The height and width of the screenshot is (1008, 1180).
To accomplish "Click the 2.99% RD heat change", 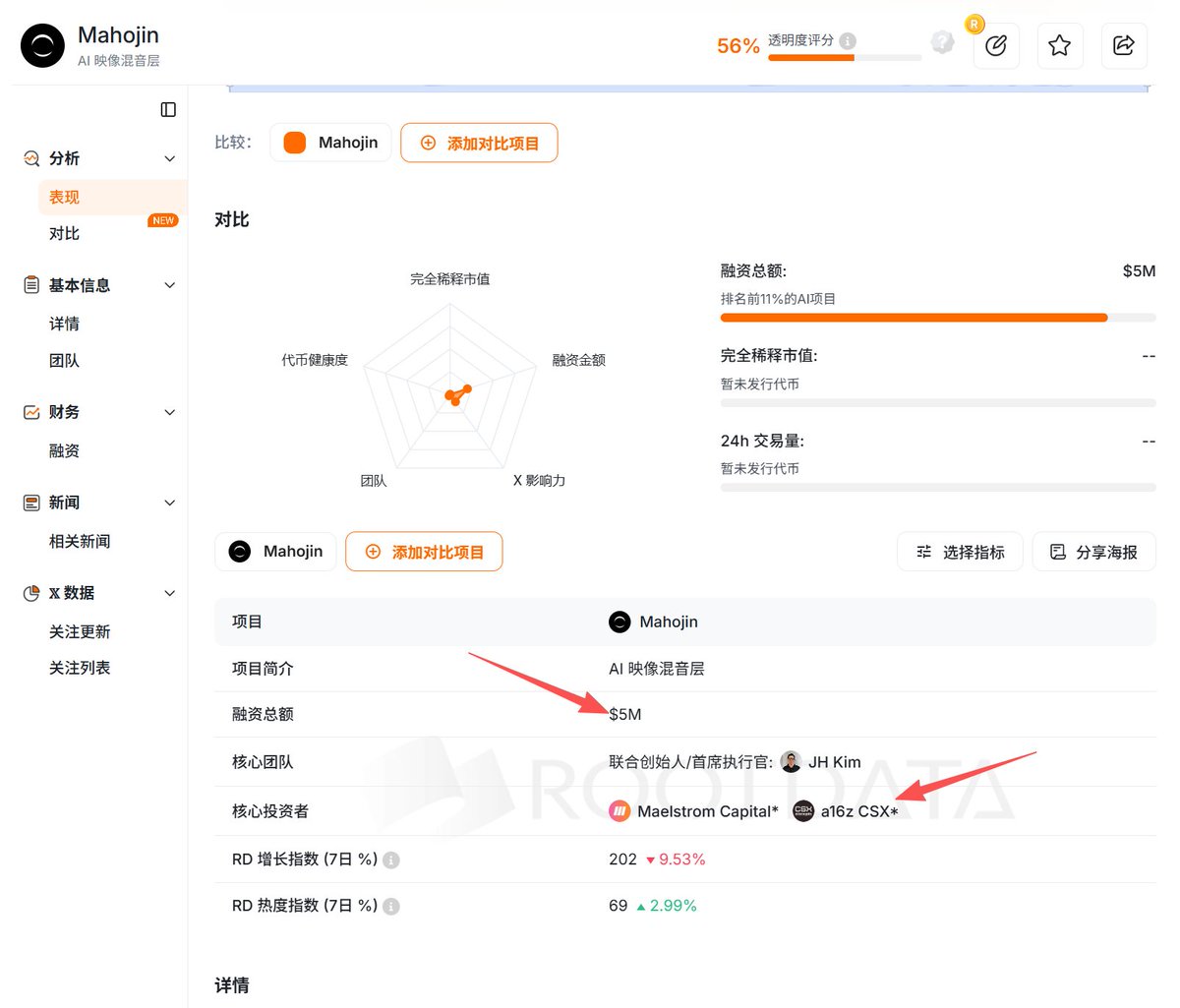I will [x=674, y=906].
